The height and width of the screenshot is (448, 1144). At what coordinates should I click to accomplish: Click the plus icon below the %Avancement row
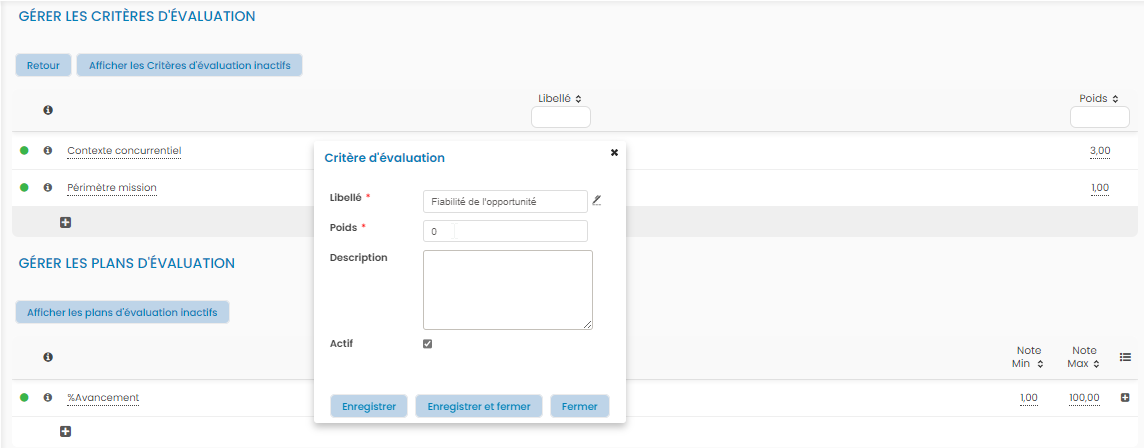coord(65,432)
